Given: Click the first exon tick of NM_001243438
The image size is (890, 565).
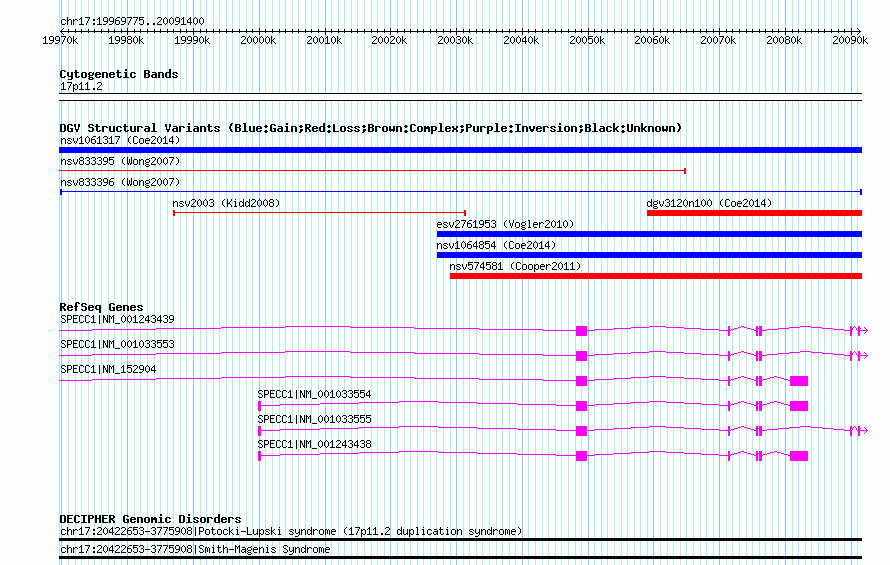Looking at the screenshot, I should click(259, 456).
